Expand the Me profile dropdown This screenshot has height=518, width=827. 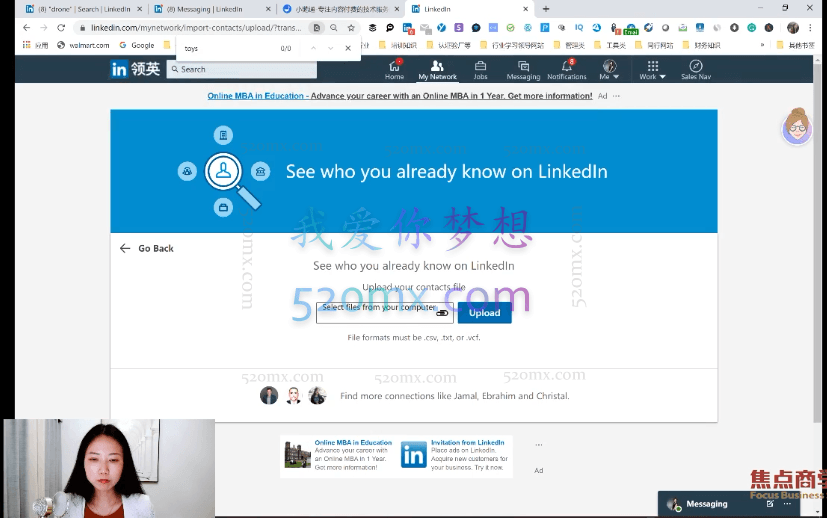(609, 70)
